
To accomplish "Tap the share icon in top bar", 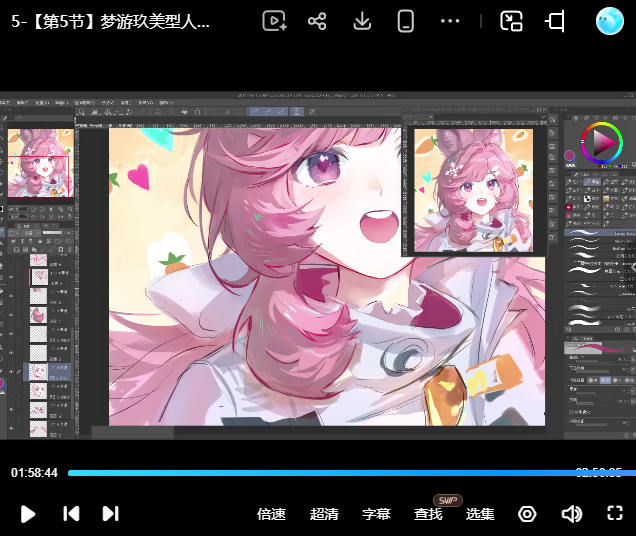I will tap(317, 21).
